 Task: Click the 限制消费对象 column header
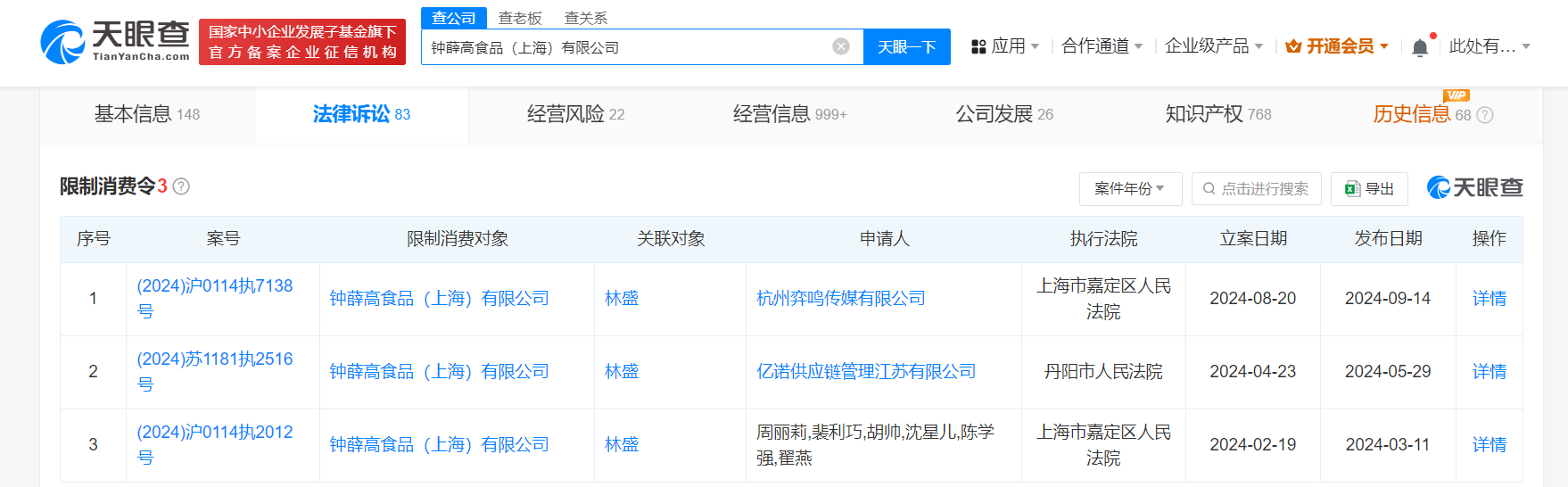pyautogui.click(x=458, y=239)
